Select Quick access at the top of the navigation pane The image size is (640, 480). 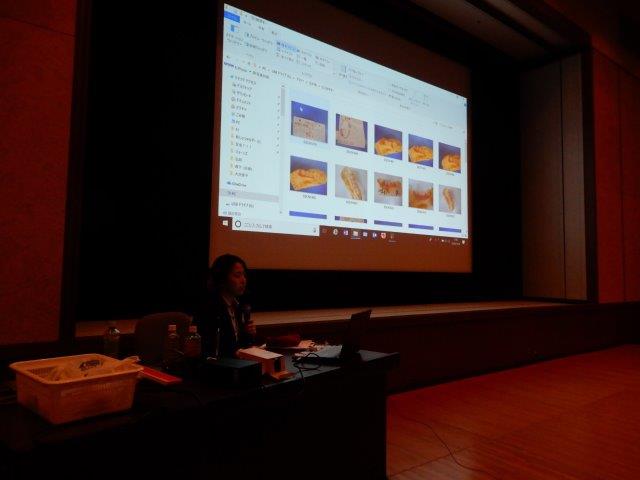point(244,81)
